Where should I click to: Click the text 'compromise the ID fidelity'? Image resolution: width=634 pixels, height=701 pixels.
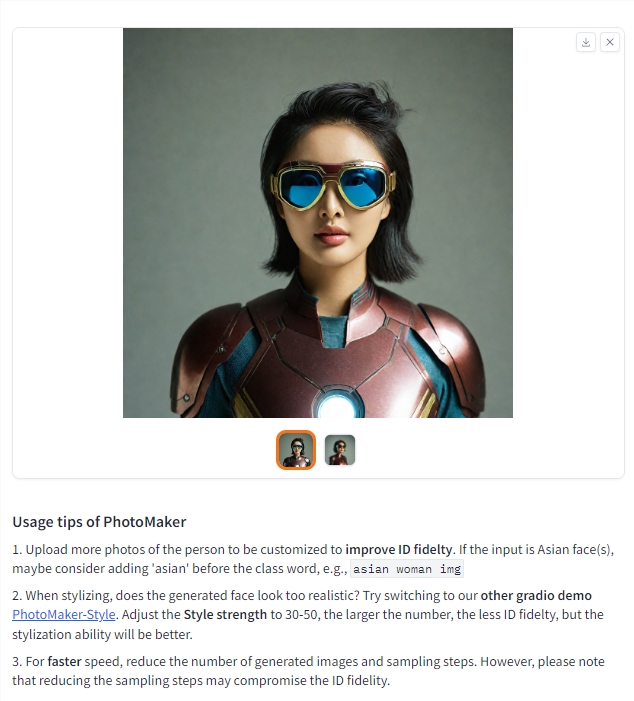311,680
